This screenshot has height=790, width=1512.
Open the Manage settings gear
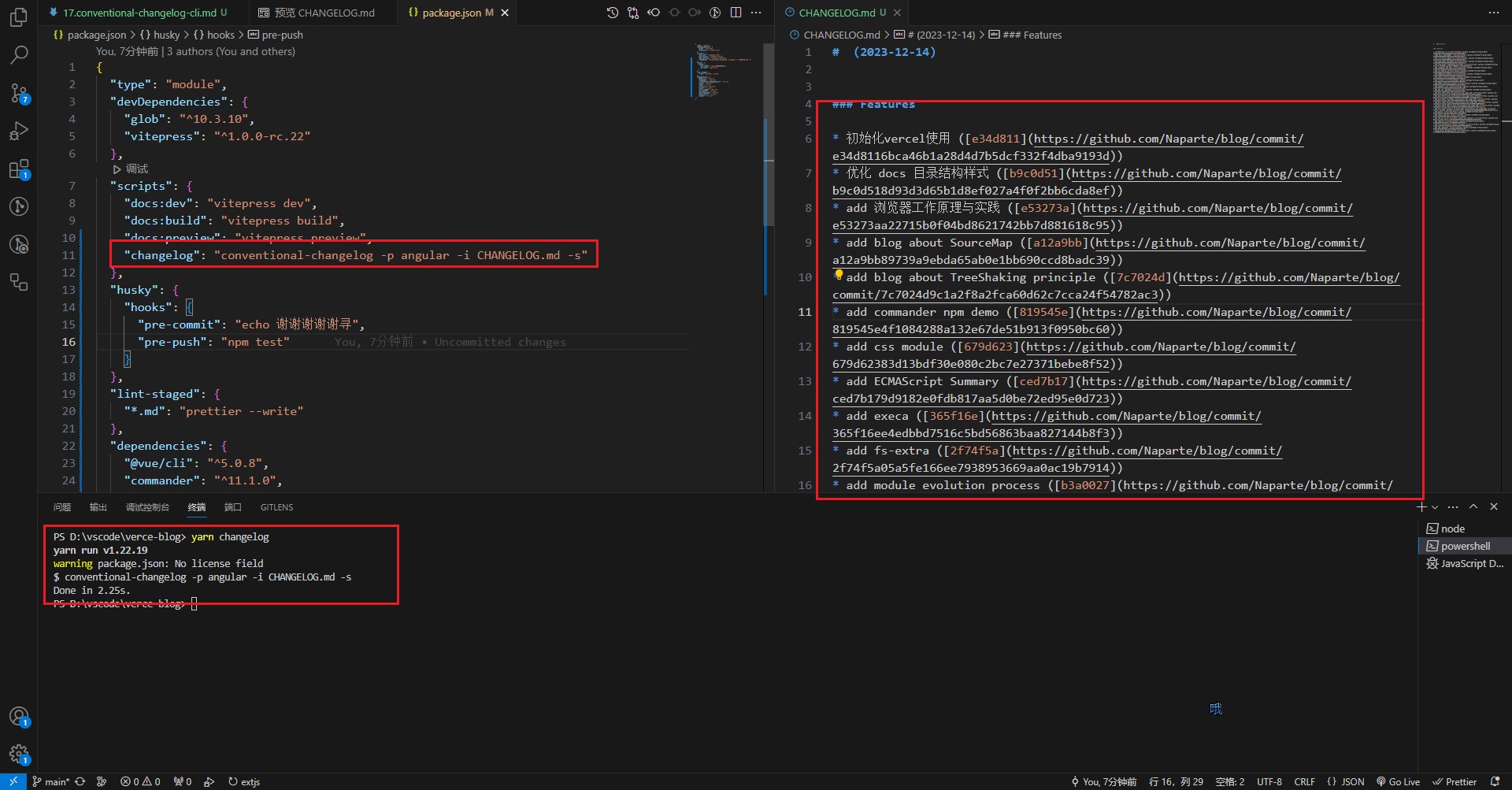point(19,755)
